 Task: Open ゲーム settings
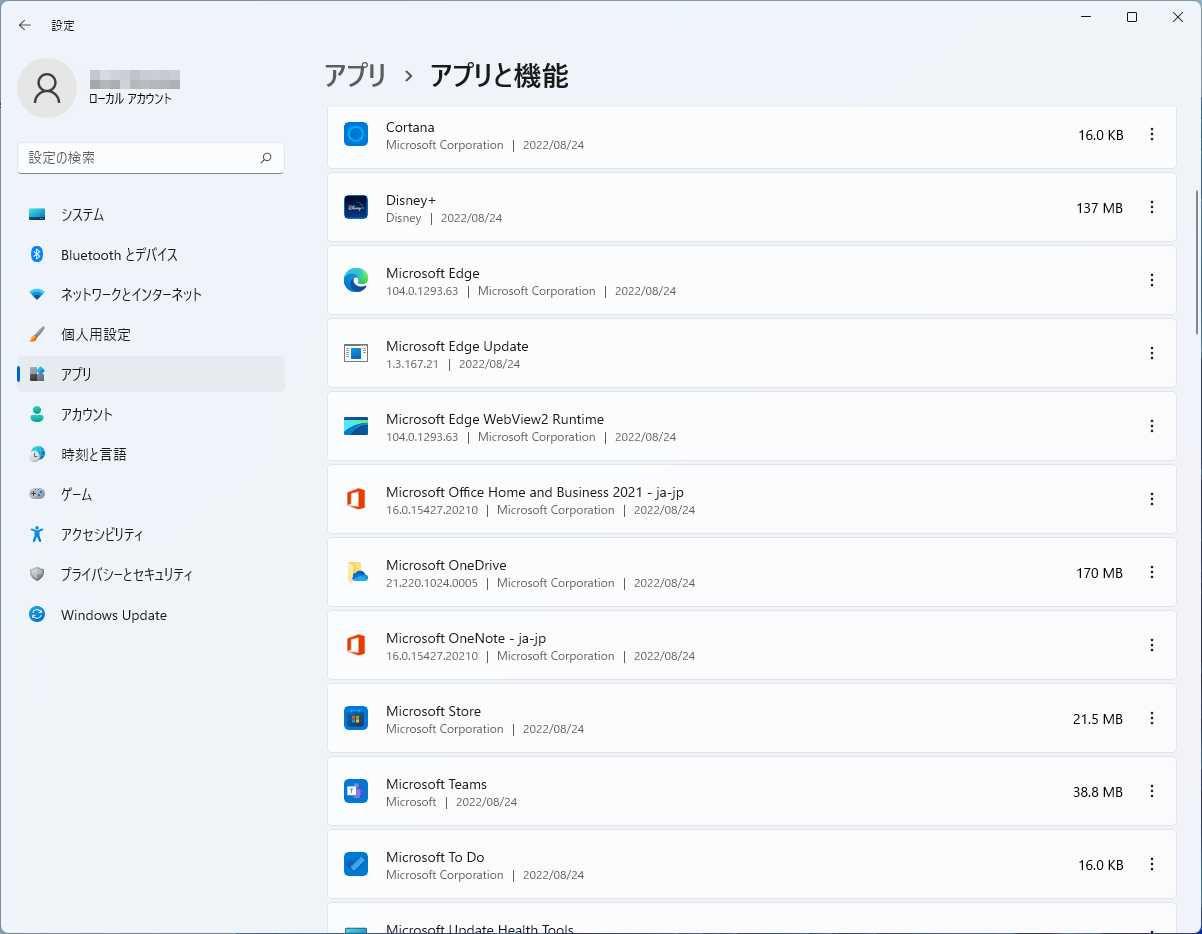[x=151, y=494]
